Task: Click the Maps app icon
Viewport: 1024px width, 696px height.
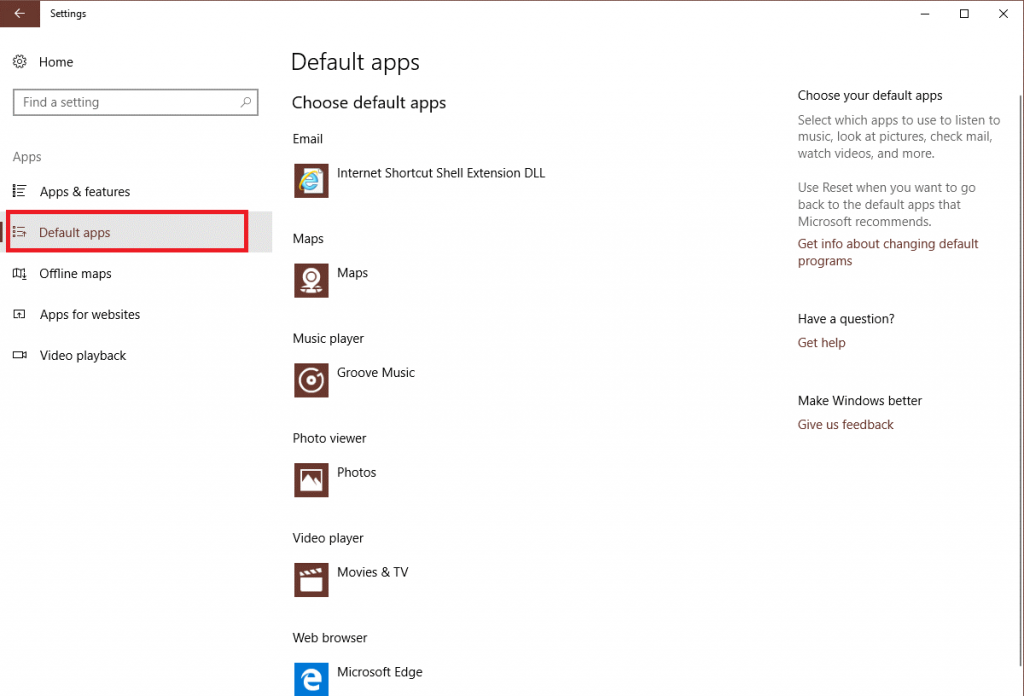Action: [x=311, y=281]
